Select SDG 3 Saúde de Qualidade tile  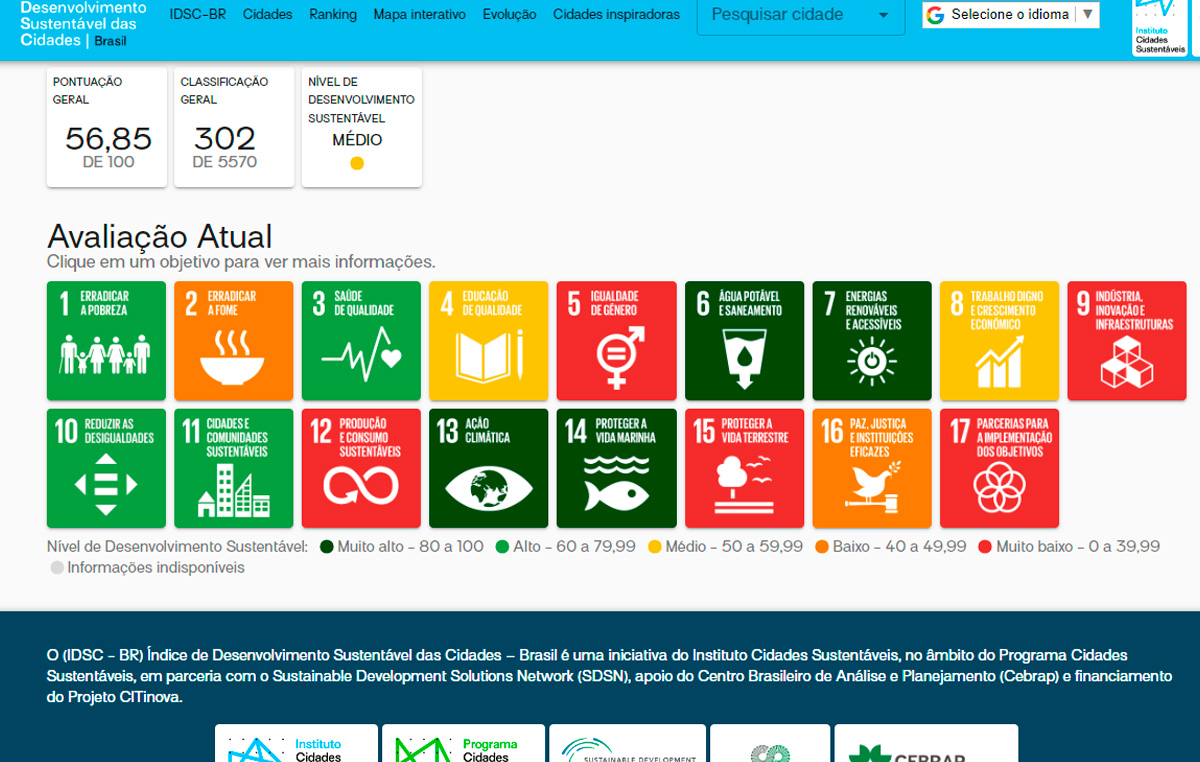click(x=361, y=340)
